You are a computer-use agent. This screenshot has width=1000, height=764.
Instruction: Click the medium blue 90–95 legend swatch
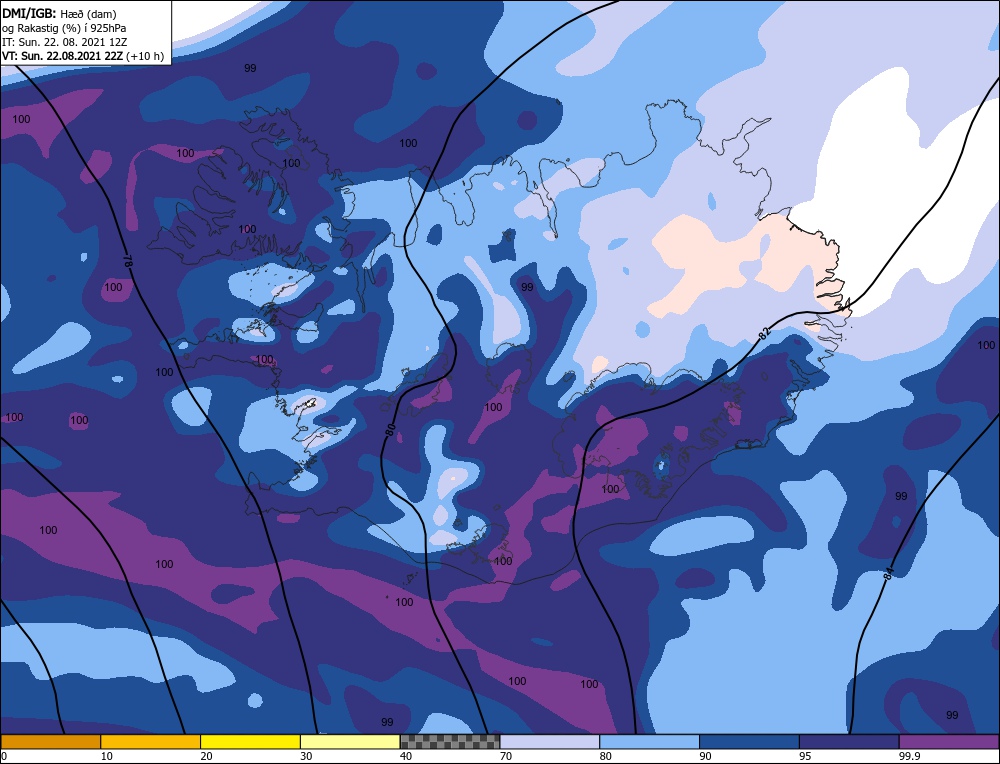pos(749,741)
